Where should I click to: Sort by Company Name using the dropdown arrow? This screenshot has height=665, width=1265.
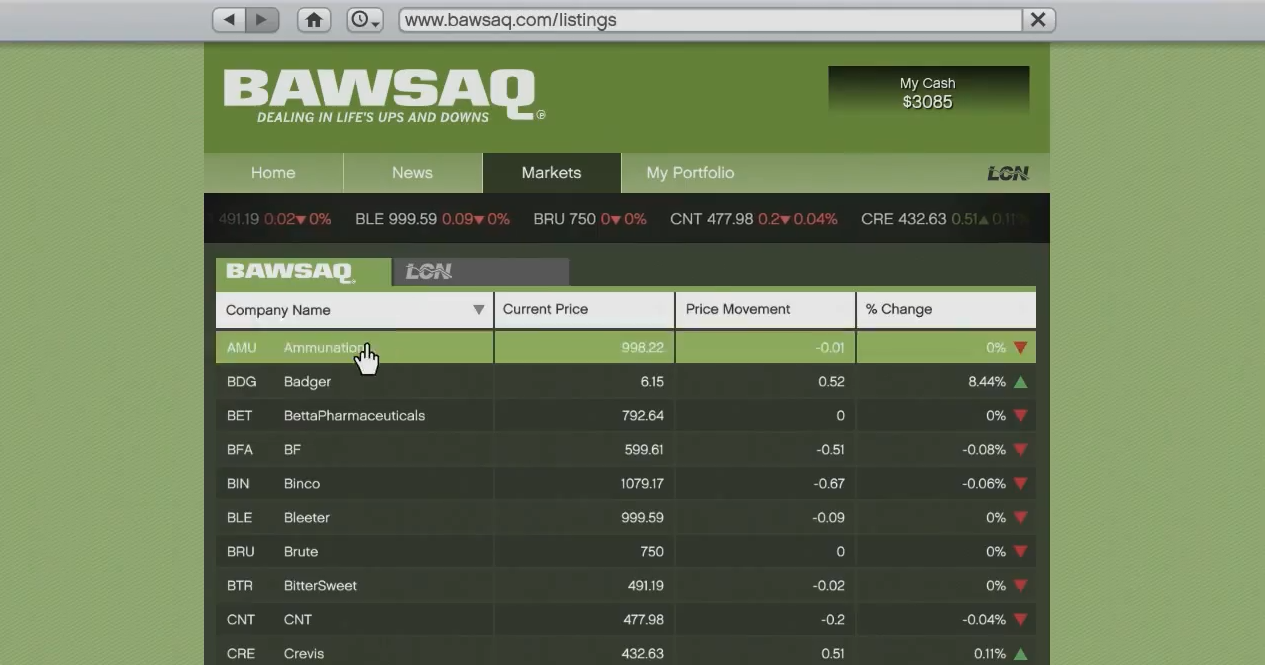[478, 310]
